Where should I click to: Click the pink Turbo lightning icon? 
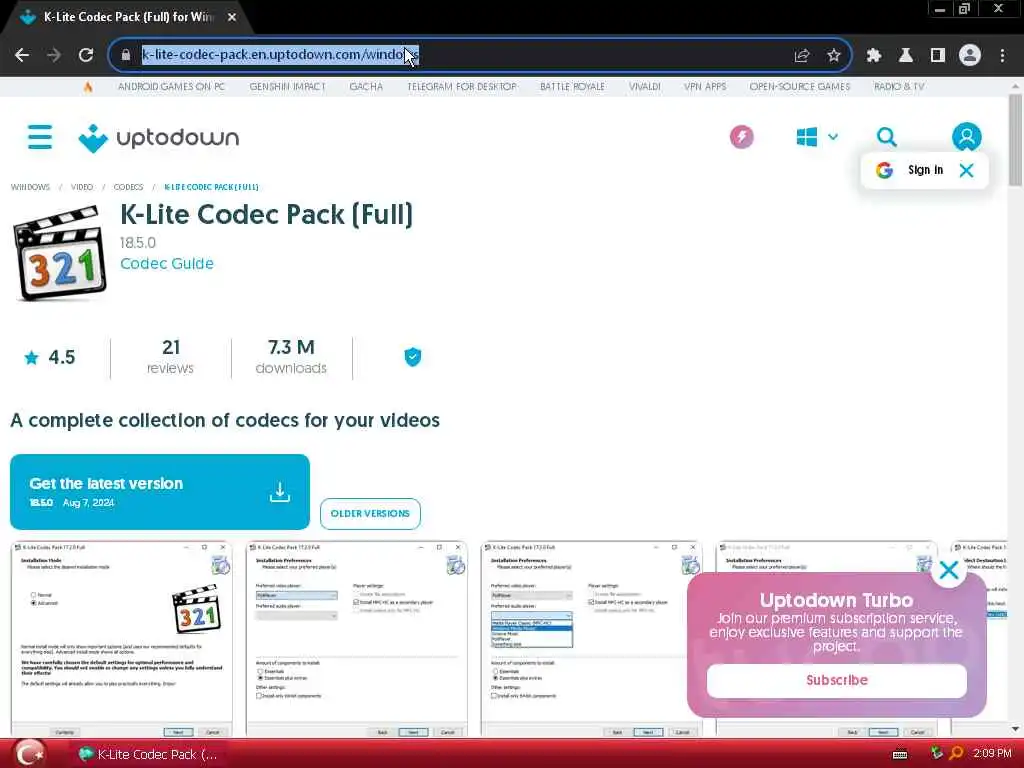tap(741, 137)
